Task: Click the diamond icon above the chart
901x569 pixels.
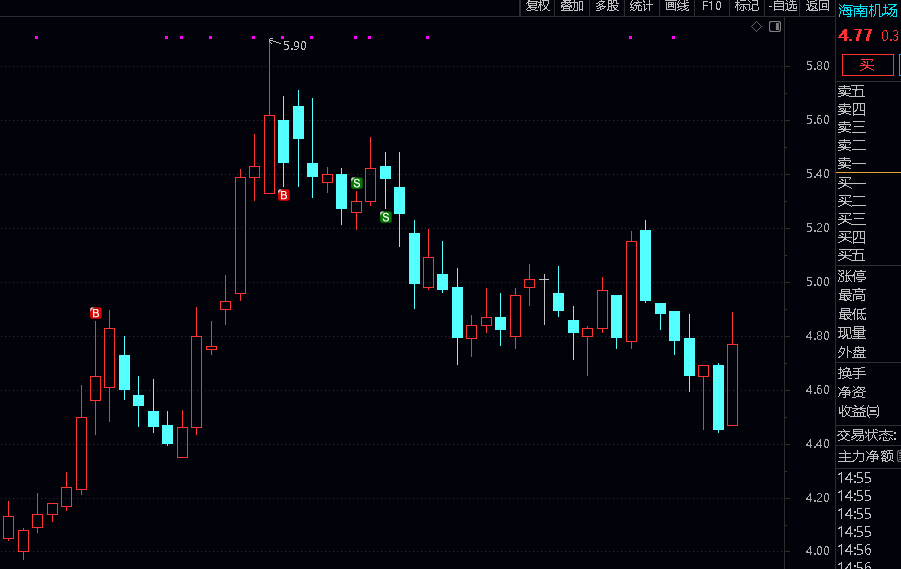Action: [756, 26]
